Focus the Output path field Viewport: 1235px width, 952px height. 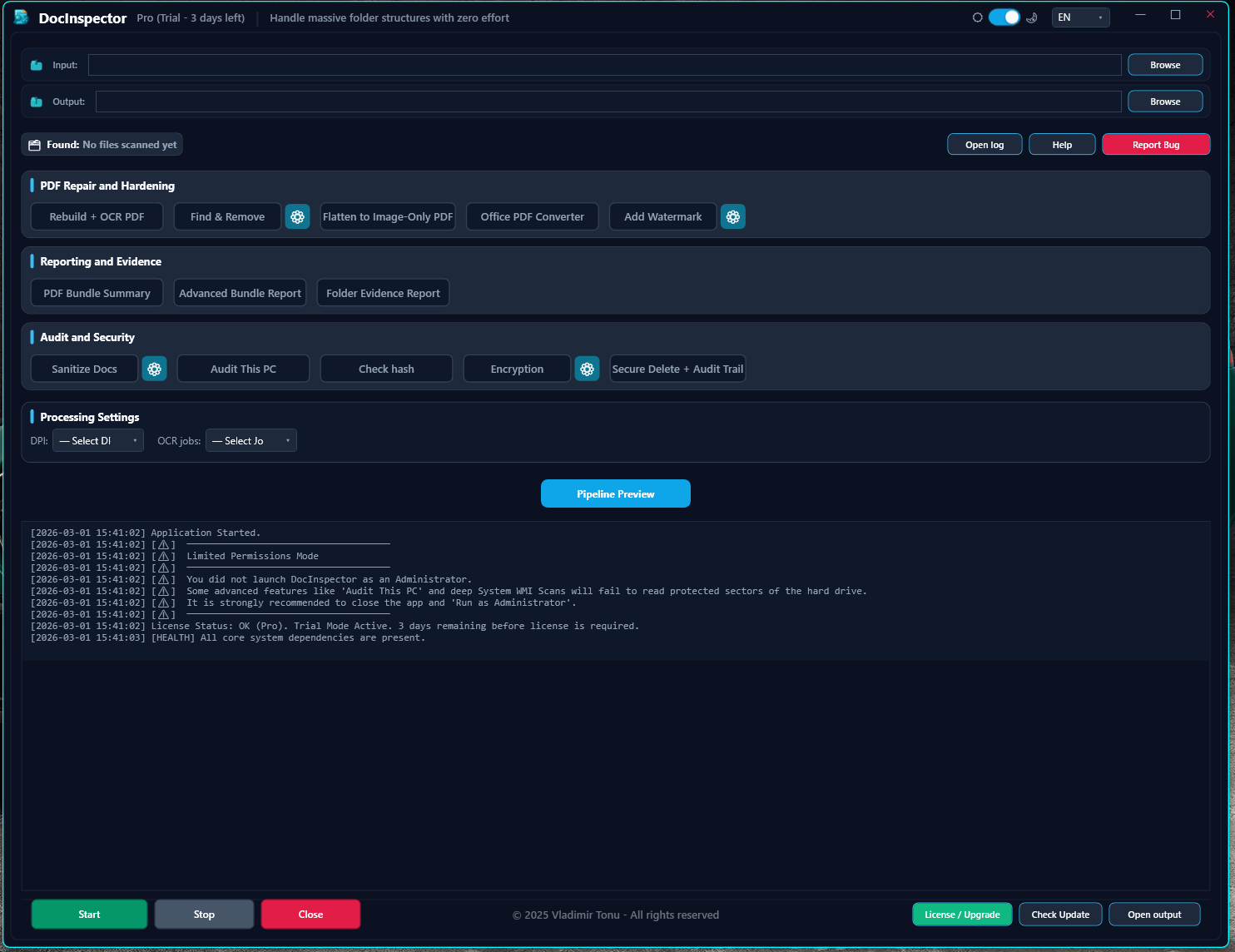[x=608, y=102]
